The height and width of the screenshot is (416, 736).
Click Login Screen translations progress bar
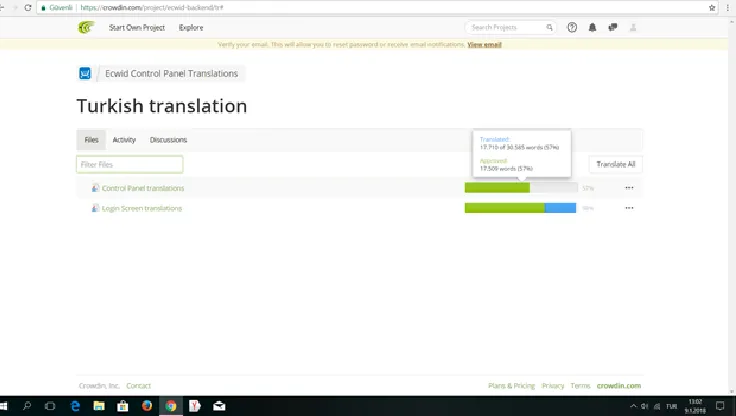pyautogui.click(x=521, y=208)
